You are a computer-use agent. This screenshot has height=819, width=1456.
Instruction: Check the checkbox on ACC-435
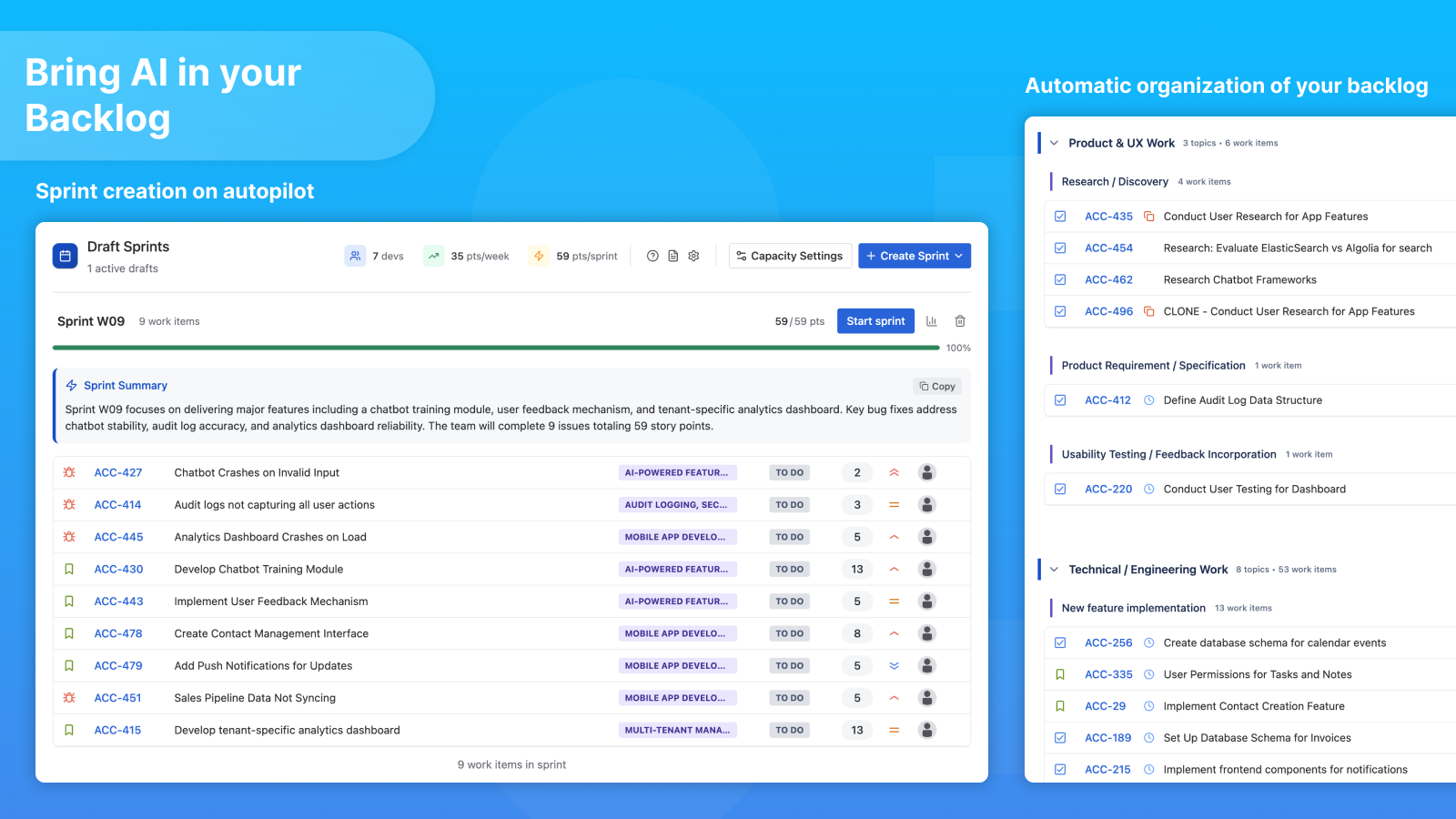point(1060,216)
